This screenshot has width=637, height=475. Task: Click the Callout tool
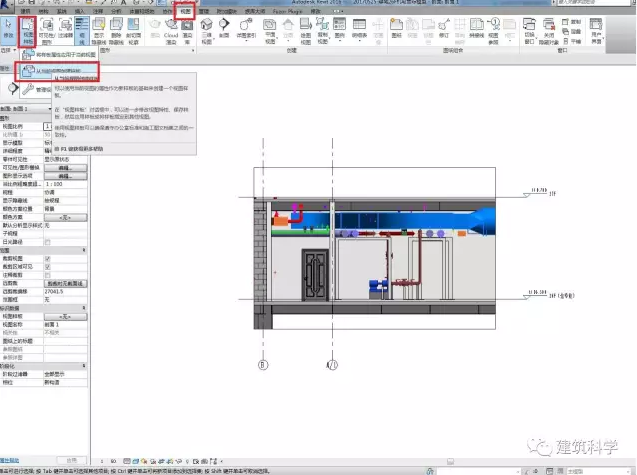246,29
